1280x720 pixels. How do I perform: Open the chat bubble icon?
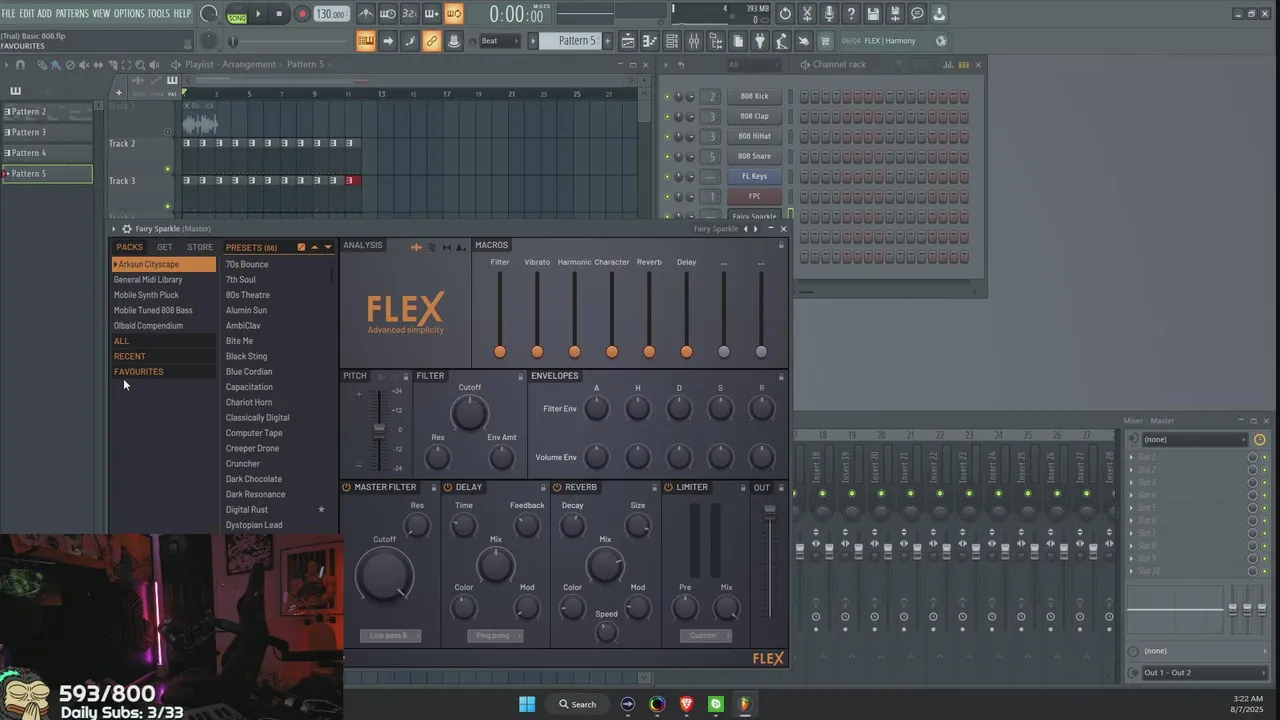click(x=917, y=14)
